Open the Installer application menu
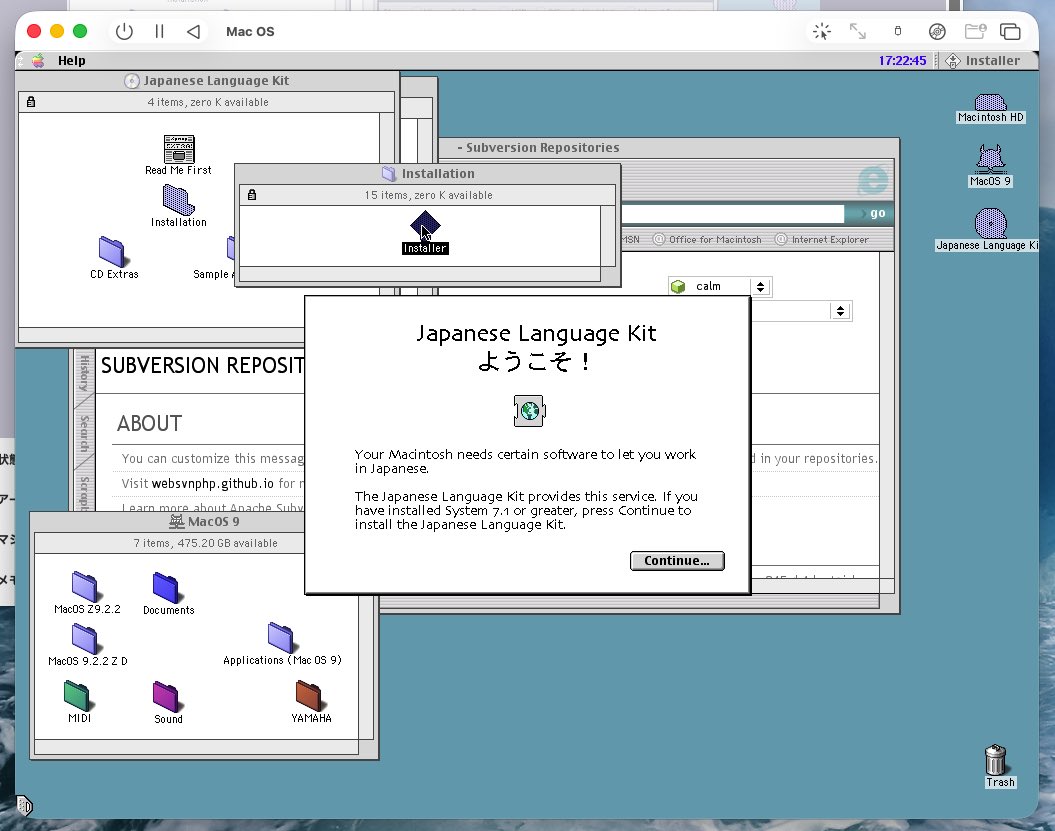Image resolution: width=1055 pixels, height=831 pixels. (x=983, y=61)
